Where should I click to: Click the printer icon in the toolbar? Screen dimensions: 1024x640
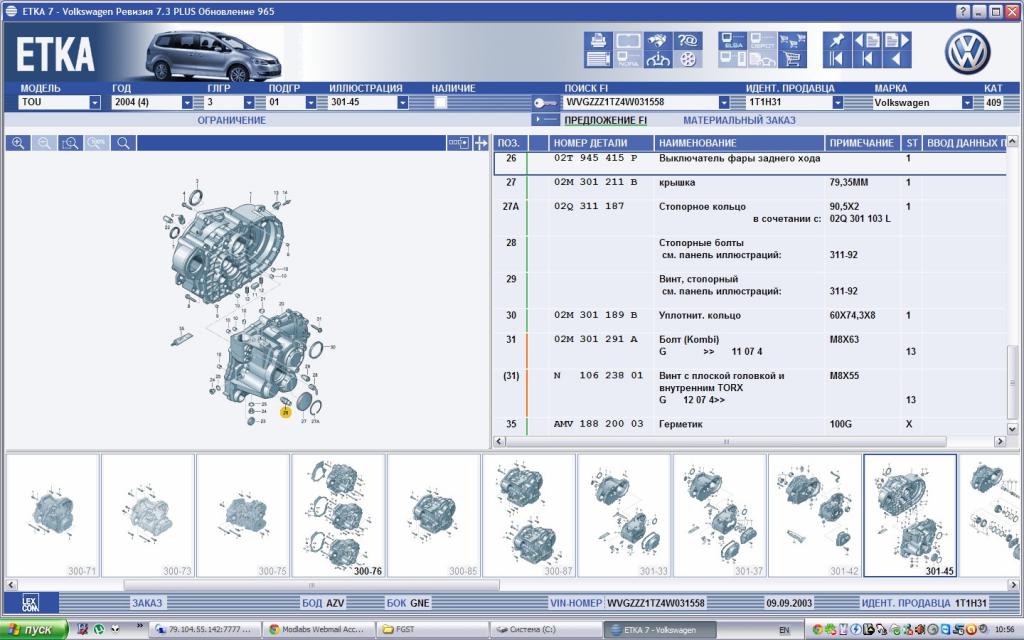pos(598,40)
